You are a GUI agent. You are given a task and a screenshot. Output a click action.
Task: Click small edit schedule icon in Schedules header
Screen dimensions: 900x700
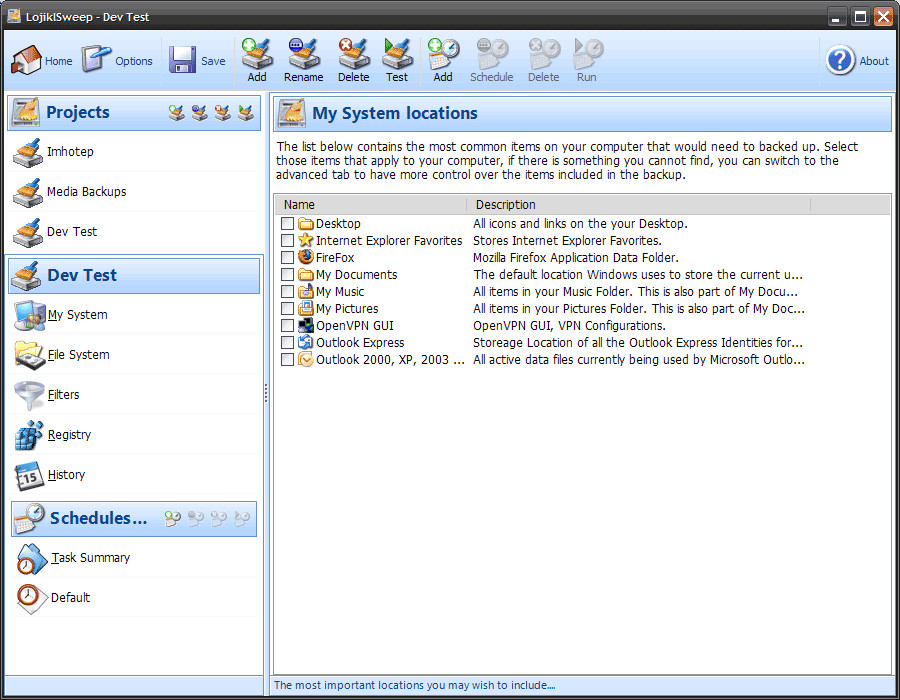[x=196, y=519]
